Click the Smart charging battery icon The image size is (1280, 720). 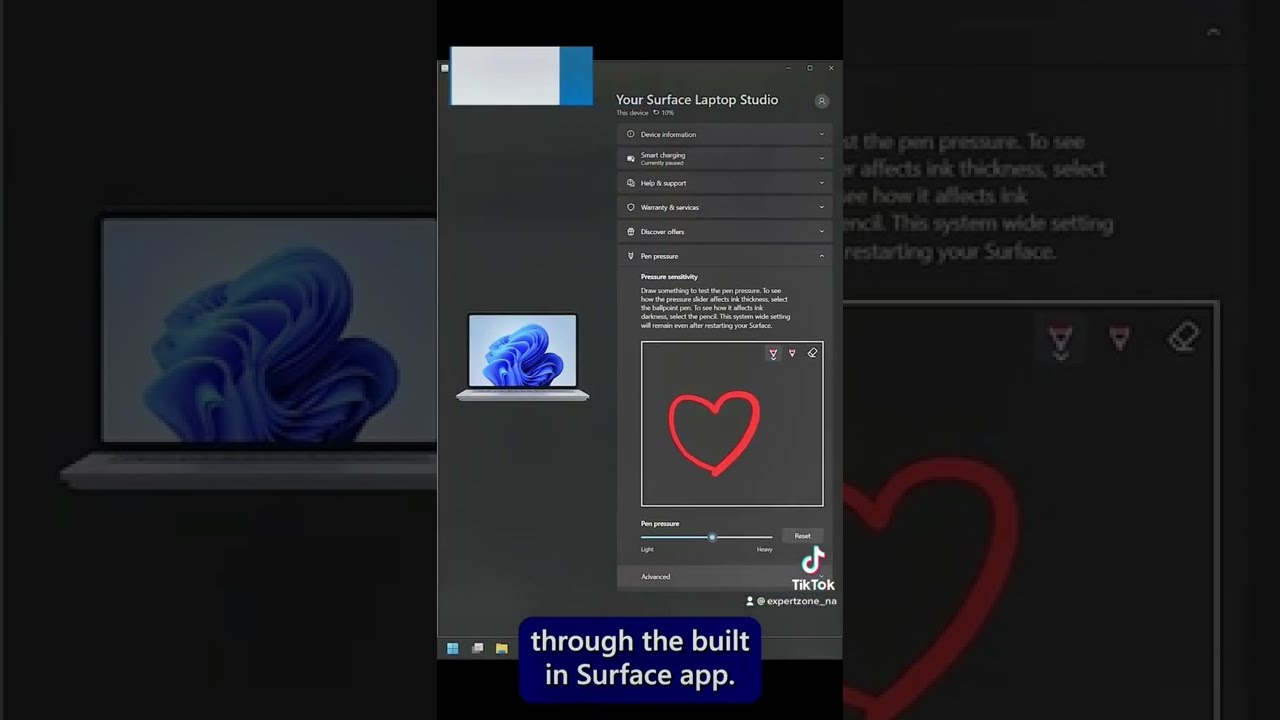[x=631, y=158]
